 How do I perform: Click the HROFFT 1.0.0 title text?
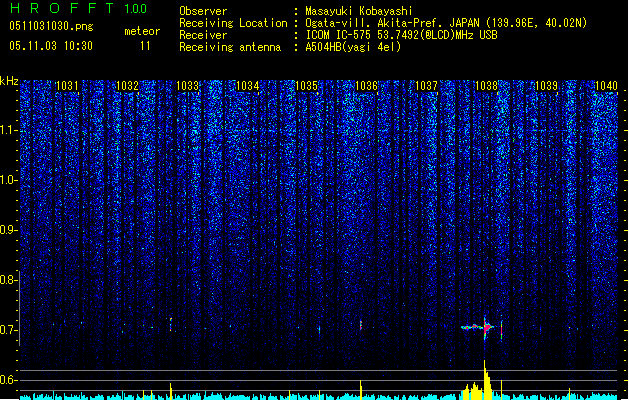coord(79,8)
